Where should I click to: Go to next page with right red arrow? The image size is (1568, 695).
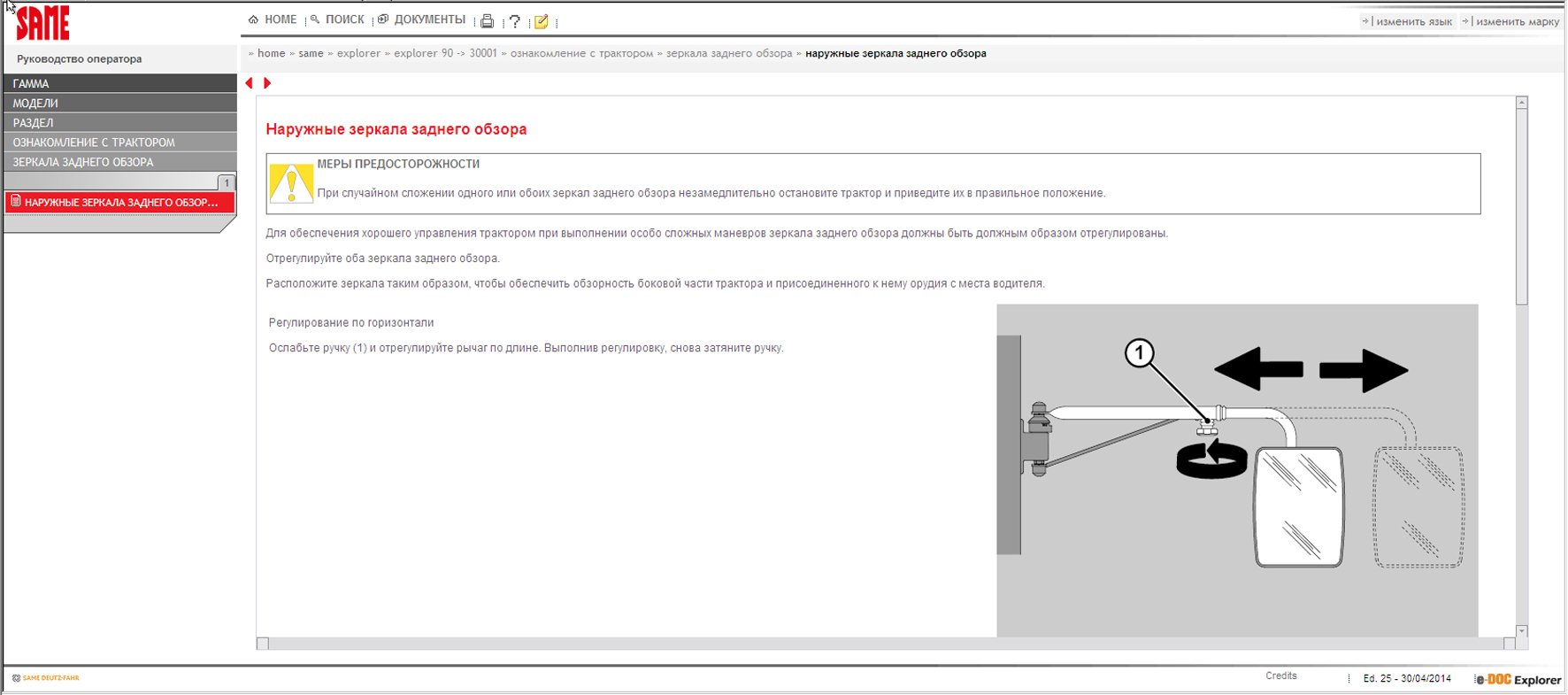(267, 83)
